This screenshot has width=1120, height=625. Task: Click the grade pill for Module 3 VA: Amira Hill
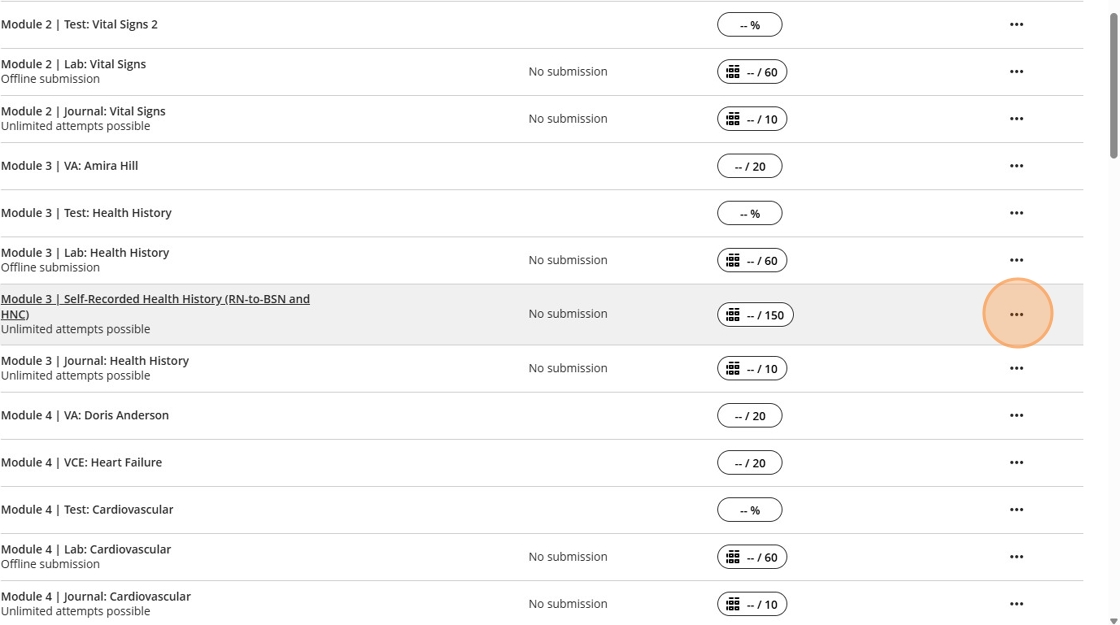pyautogui.click(x=749, y=166)
